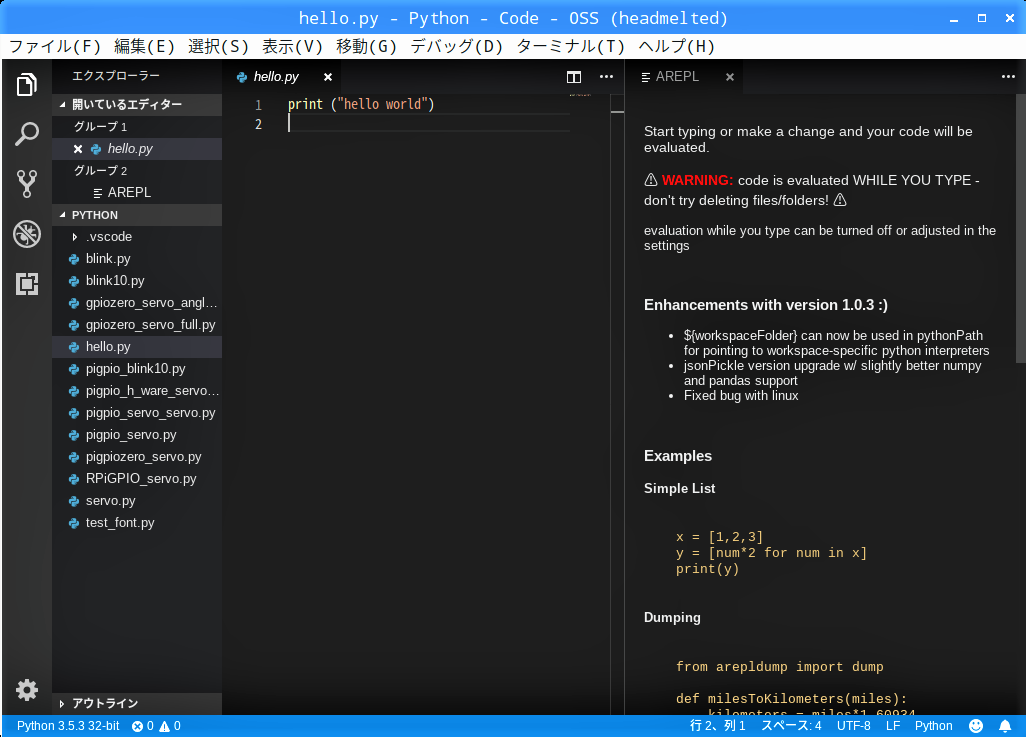Change file encoding UTF-8
1026x737 pixels.
point(853,726)
